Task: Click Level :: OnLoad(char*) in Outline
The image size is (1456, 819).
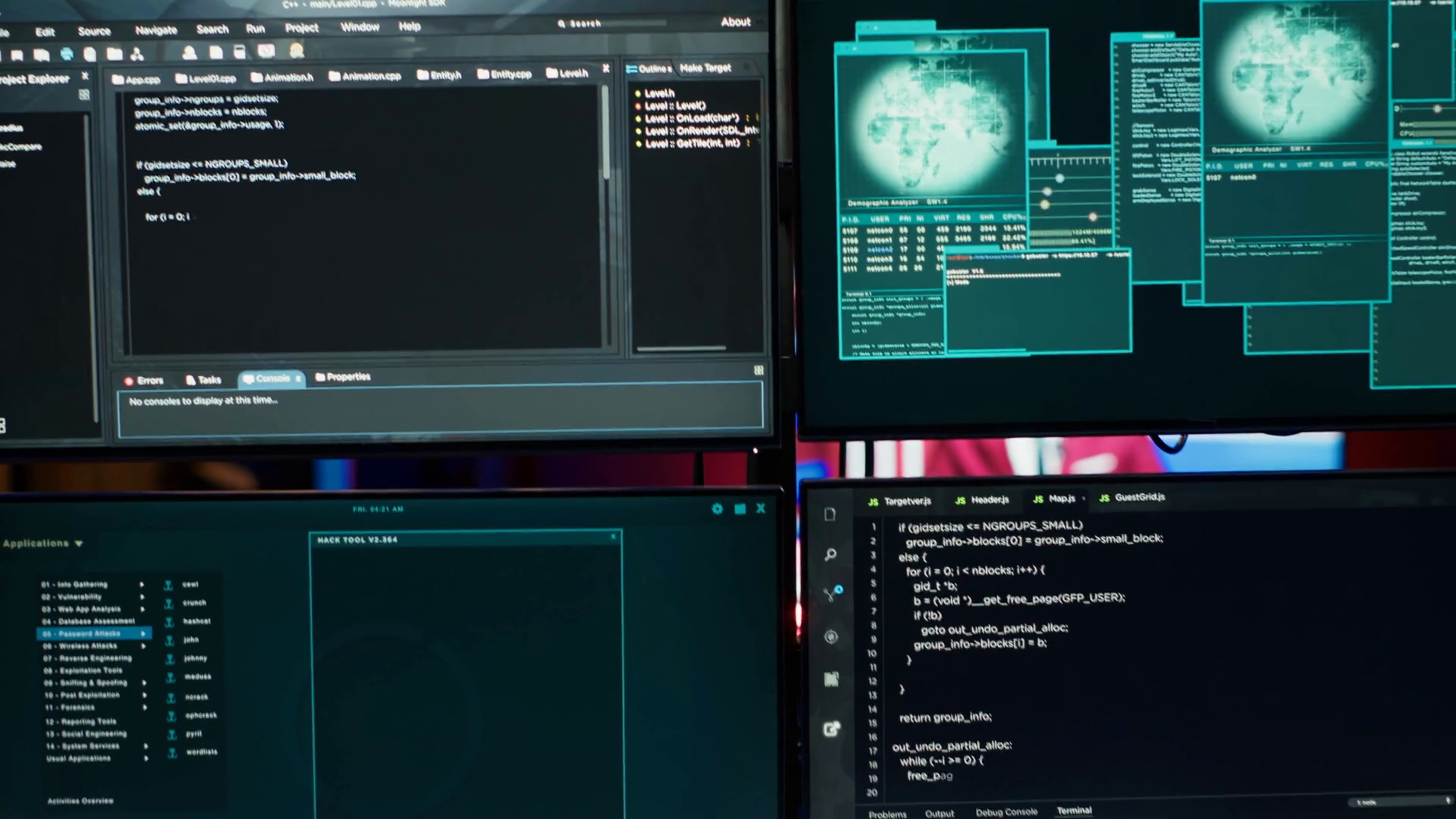Action: pyautogui.click(x=690, y=118)
